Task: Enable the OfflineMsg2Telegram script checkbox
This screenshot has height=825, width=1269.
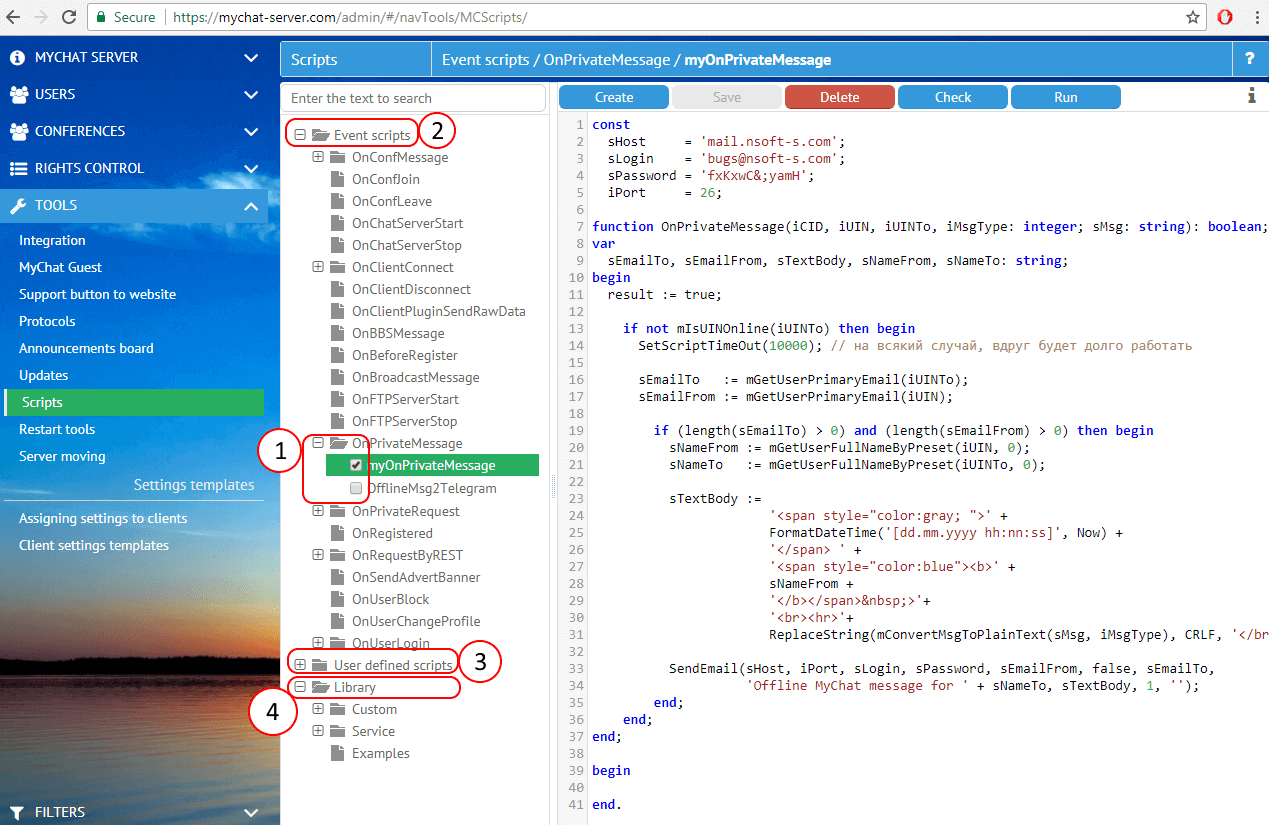Action: 356,488
